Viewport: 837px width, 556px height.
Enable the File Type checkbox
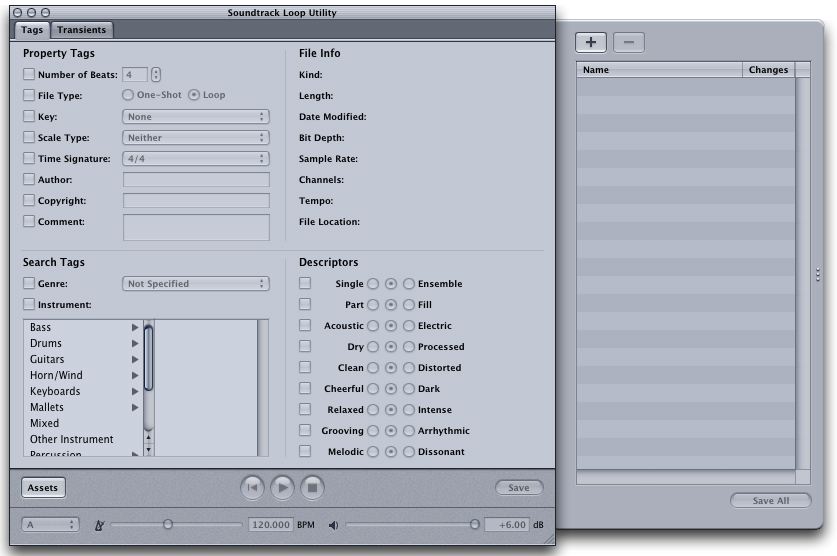point(29,95)
